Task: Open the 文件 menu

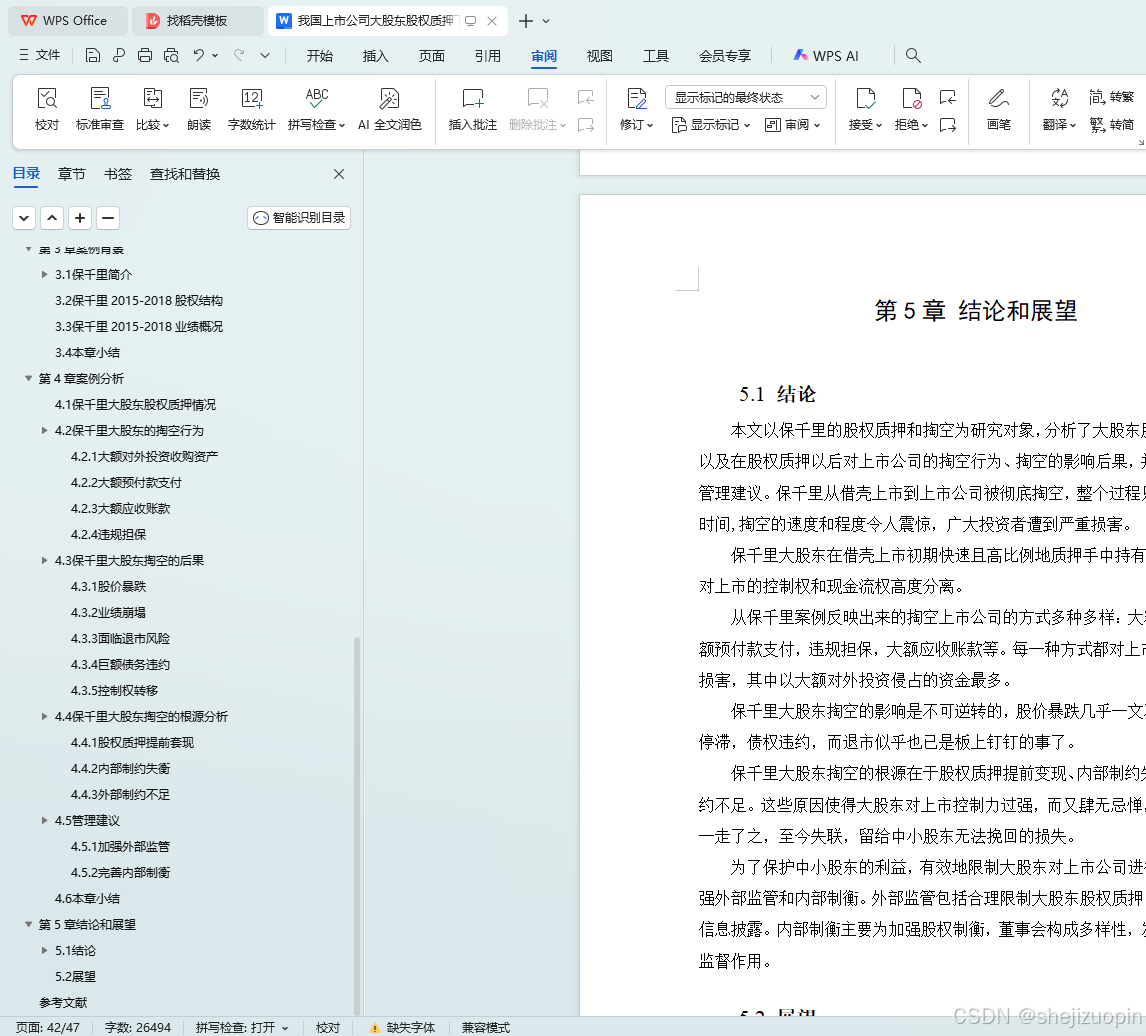Action: 40,56
